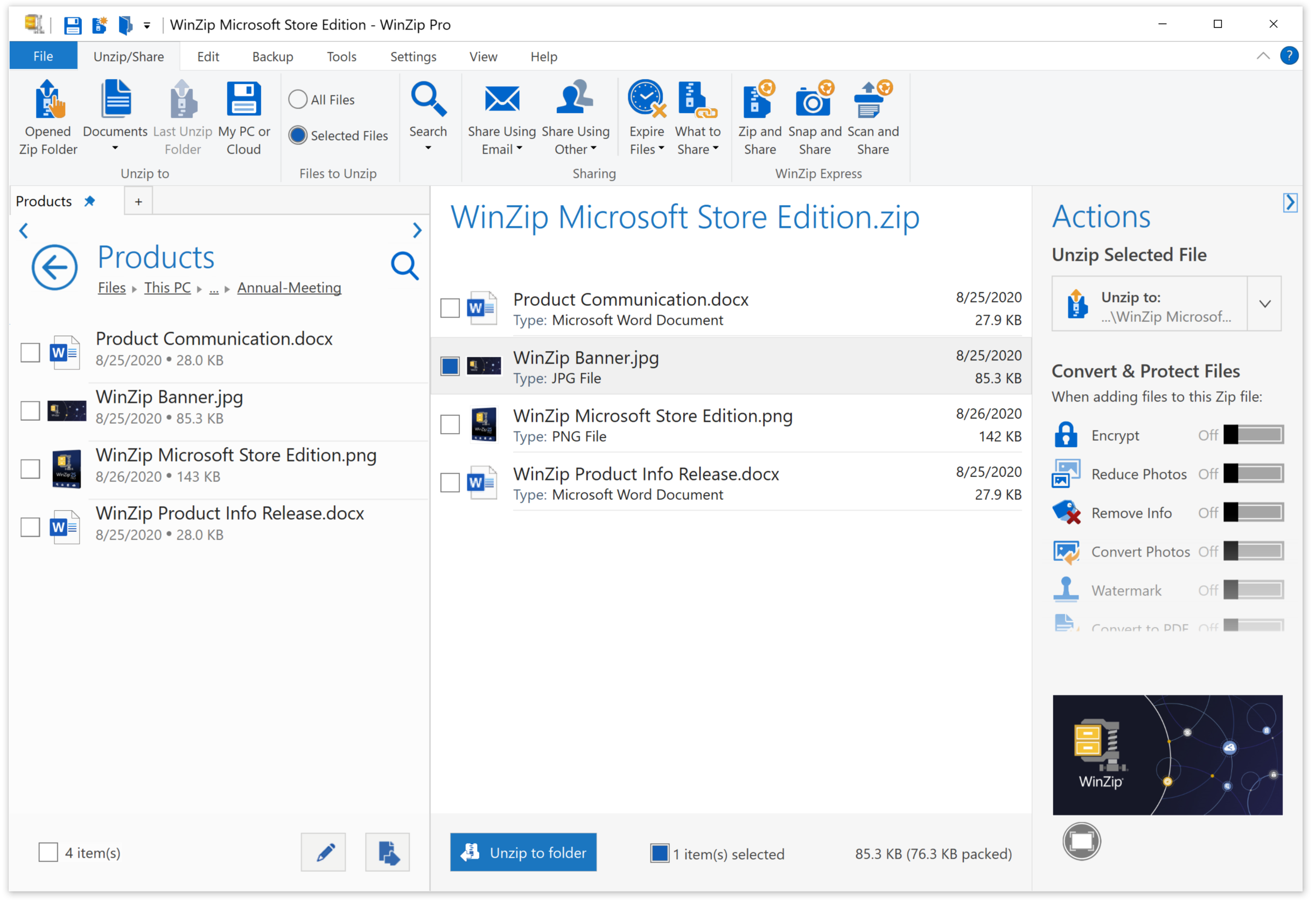The height and width of the screenshot is (904, 1316).
Task: Click WinZip Banner.jpg thumbnail in zip list
Action: click(x=484, y=366)
